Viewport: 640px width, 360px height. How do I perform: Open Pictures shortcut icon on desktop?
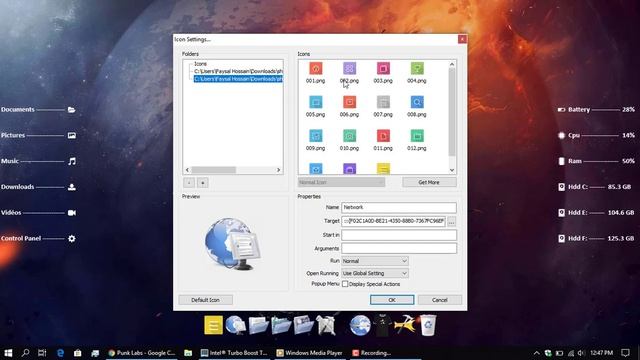pyautogui.click(x=71, y=136)
